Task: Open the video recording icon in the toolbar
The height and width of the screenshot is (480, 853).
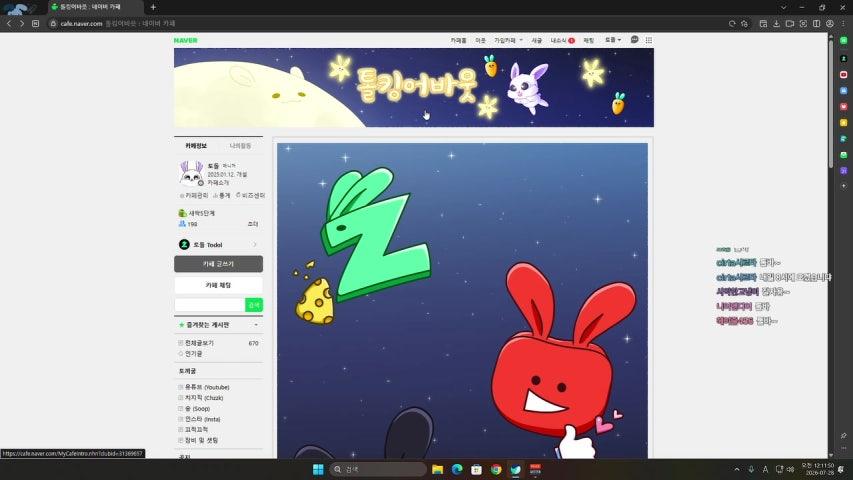Action: pos(790,23)
